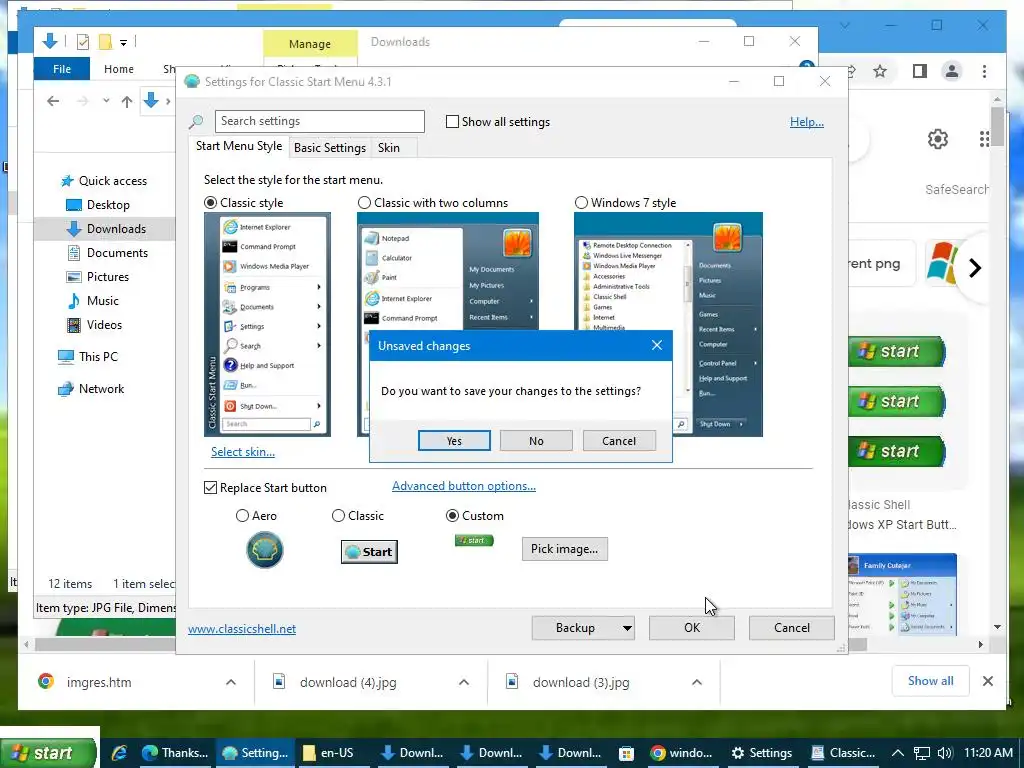Open www.classicshell.net link
The image size is (1024, 768).
tap(242, 629)
